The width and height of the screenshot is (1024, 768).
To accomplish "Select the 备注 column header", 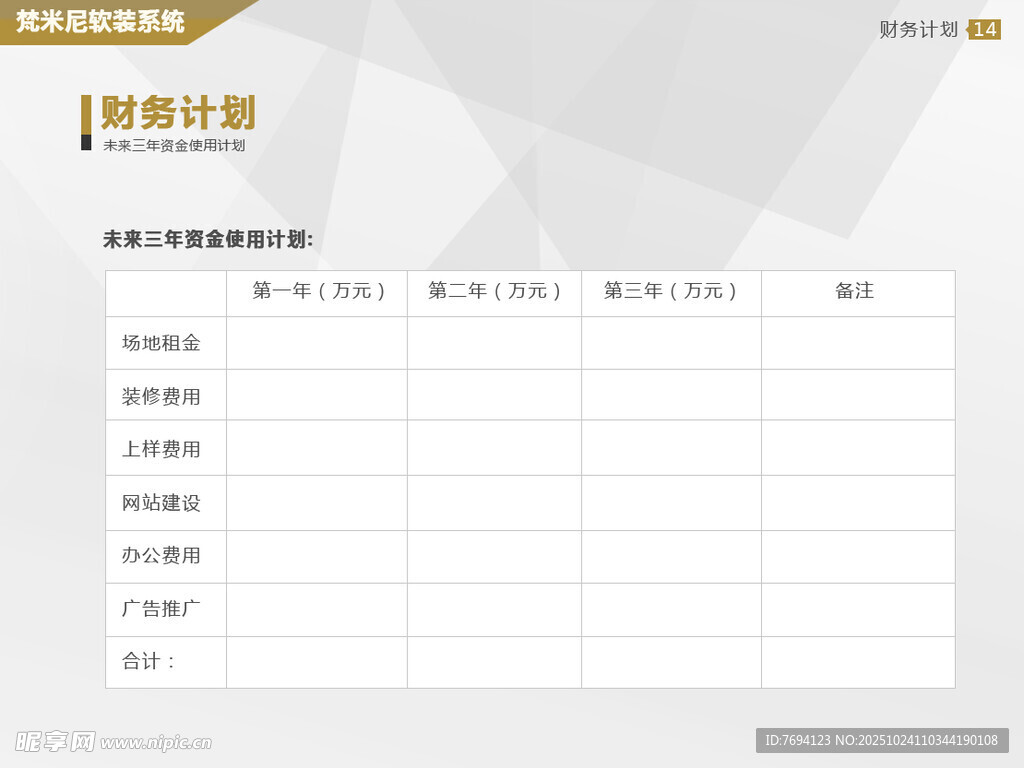I will [x=854, y=291].
